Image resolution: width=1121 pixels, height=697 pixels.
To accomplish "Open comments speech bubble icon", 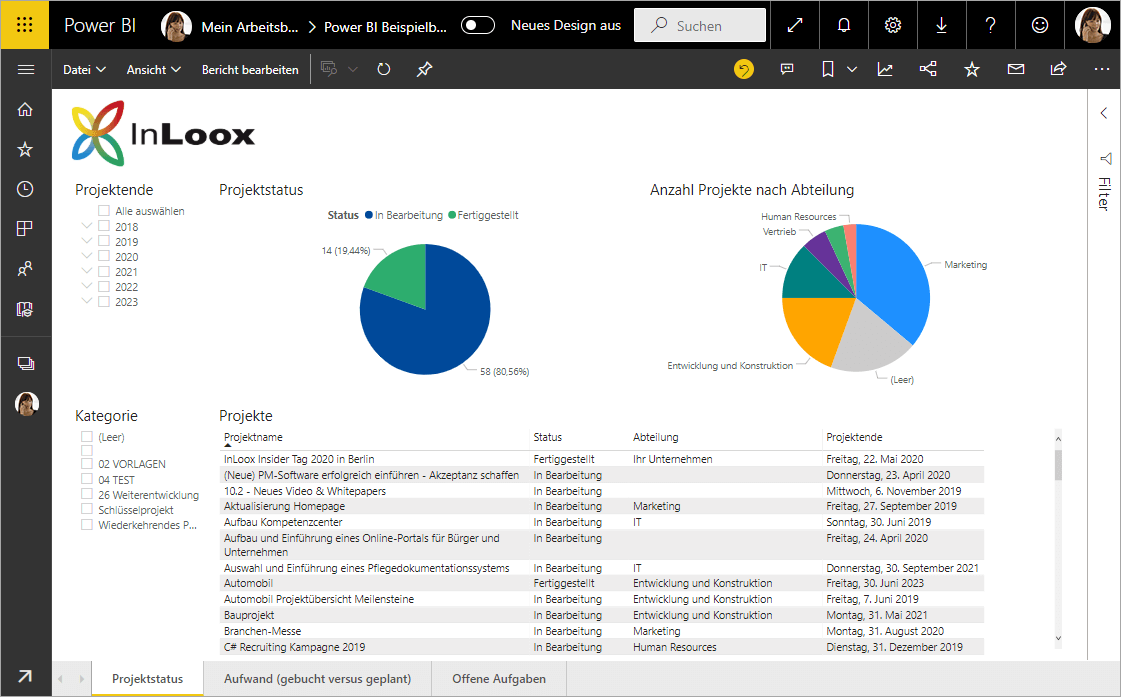I will (x=787, y=69).
